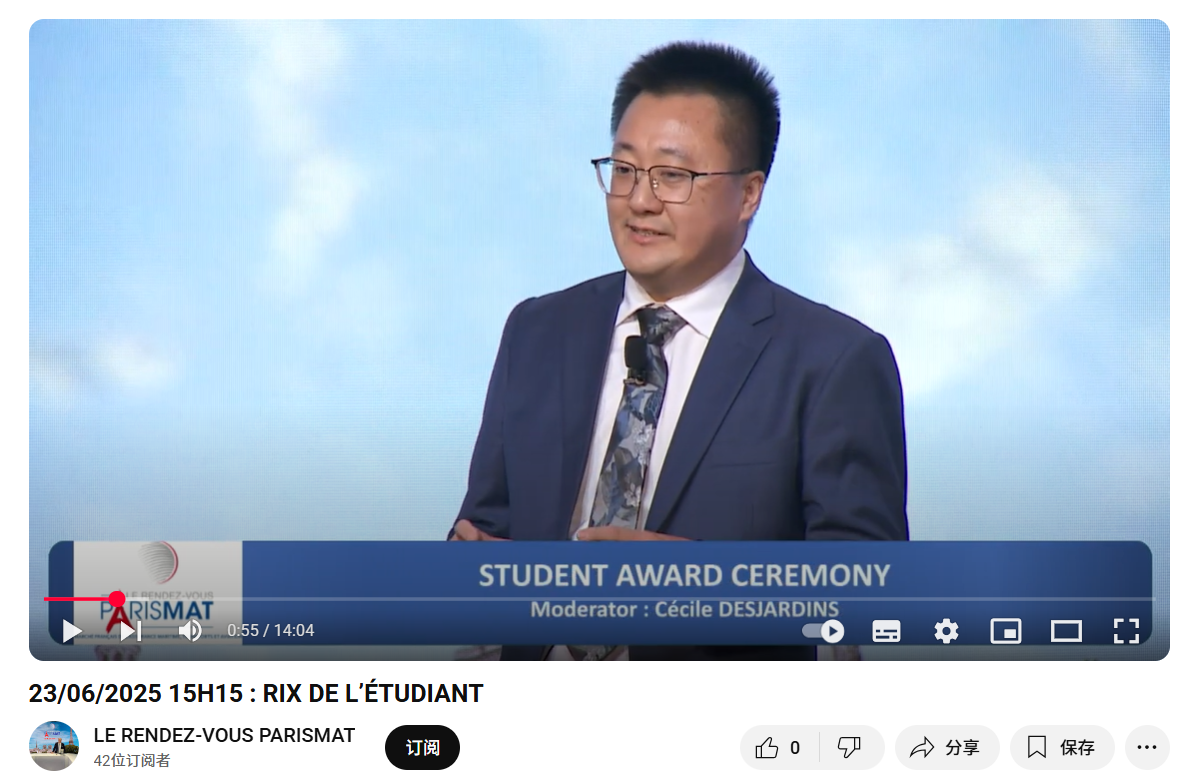Skip to next video
Viewport: 1185px width, 780px height.
[x=131, y=630]
